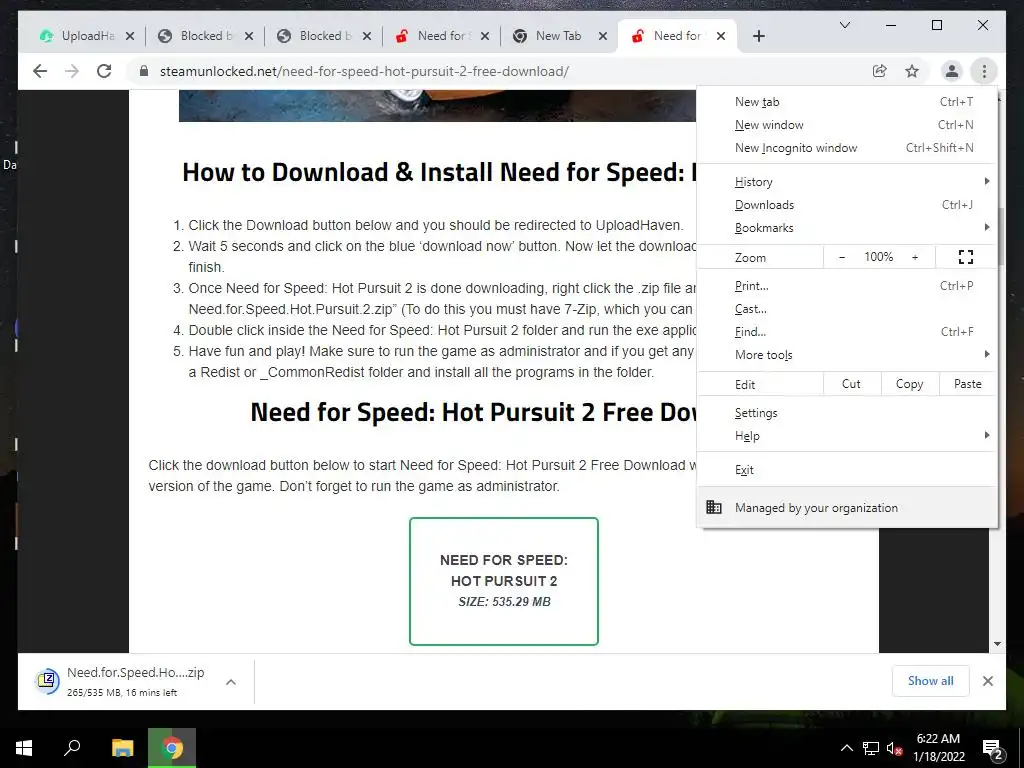The height and width of the screenshot is (768, 1024).
Task: Choose Cast... in the menu
Action: [x=847, y=309]
